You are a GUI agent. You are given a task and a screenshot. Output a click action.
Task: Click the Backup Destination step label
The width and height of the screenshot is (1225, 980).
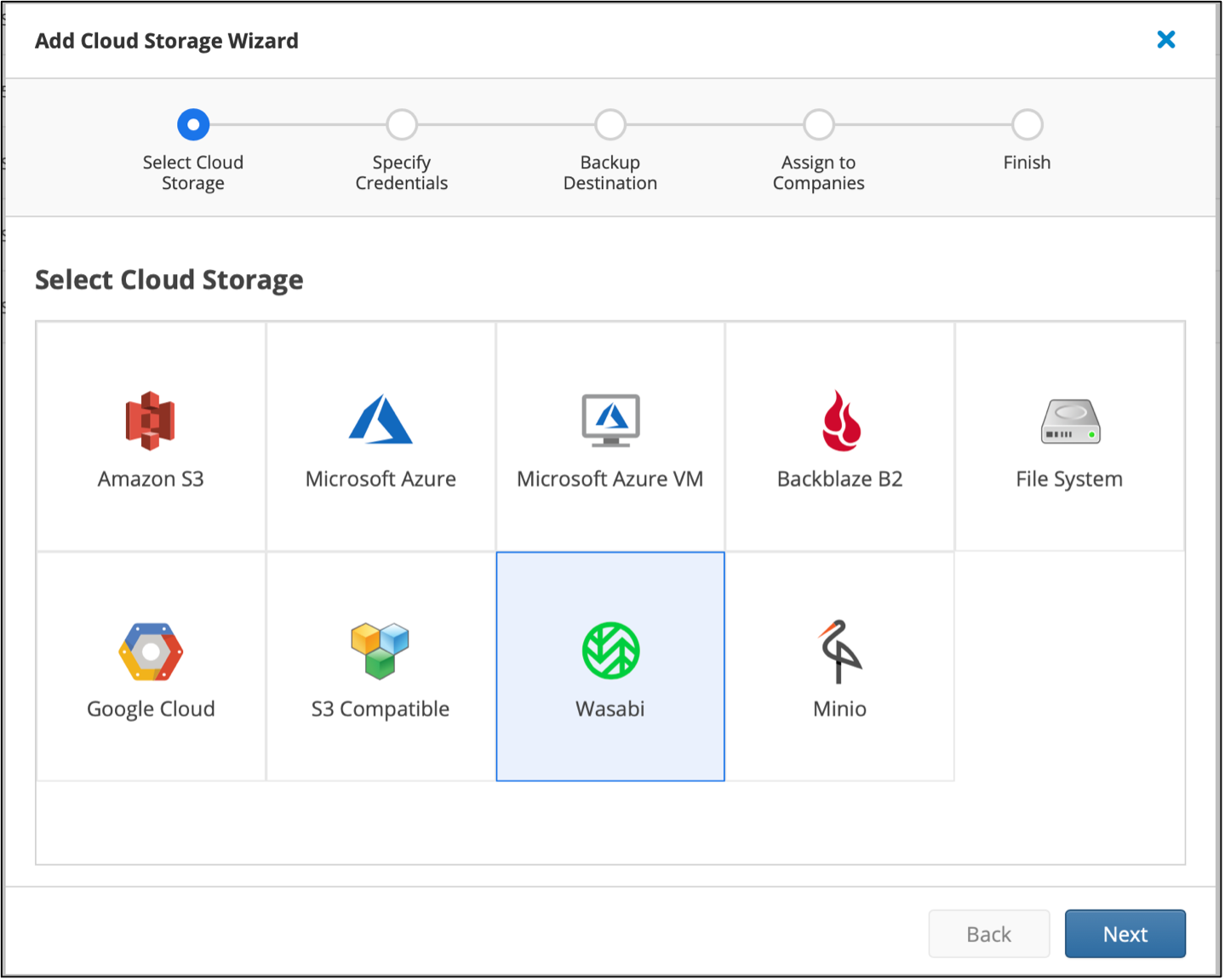(x=610, y=173)
